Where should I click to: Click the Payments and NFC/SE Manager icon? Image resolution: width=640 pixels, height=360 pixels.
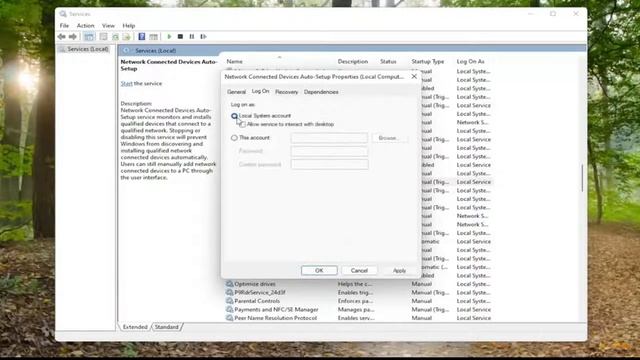[229, 309]
